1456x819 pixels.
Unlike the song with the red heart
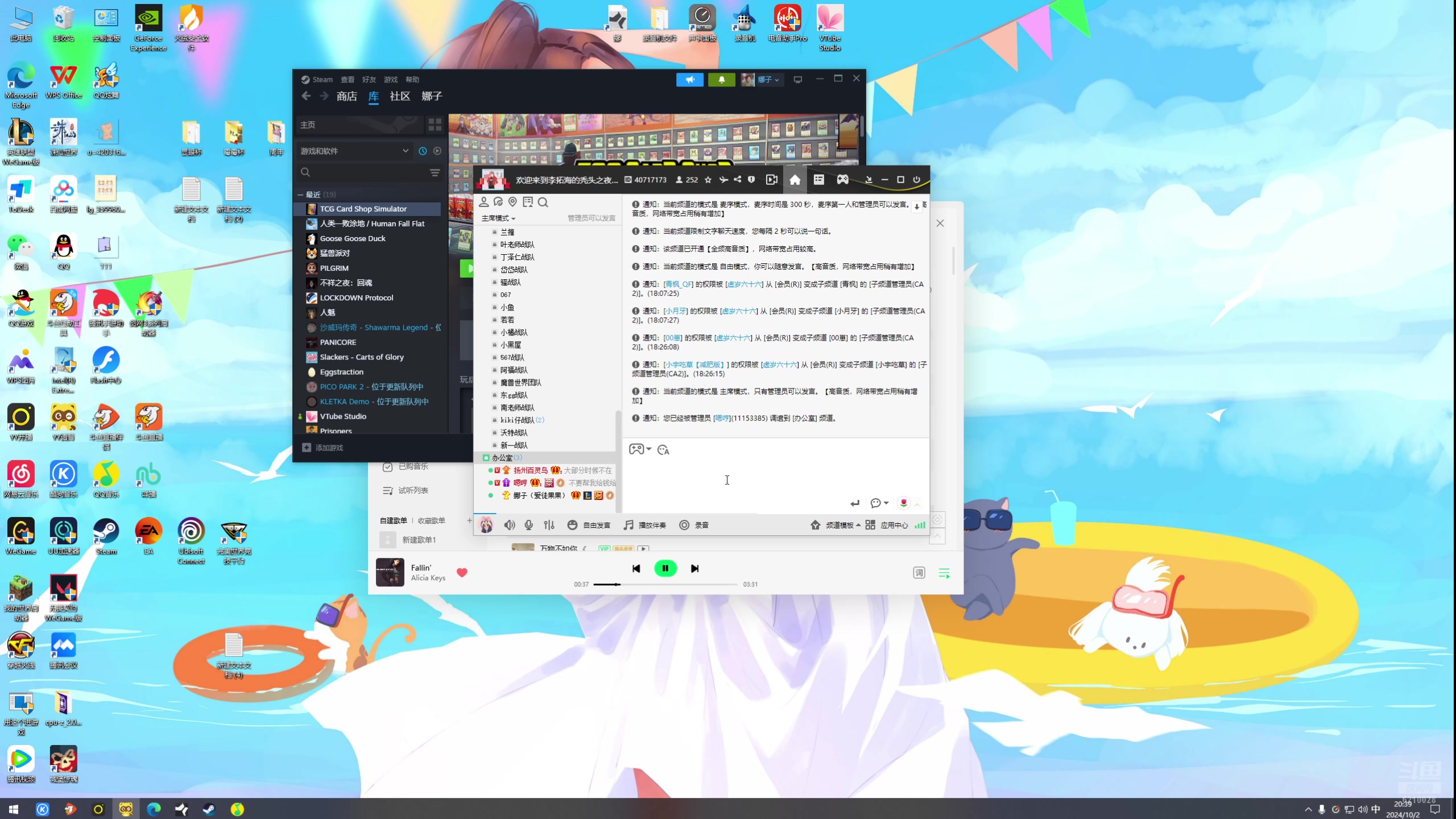pyautogui.click(x=462, y=573)
